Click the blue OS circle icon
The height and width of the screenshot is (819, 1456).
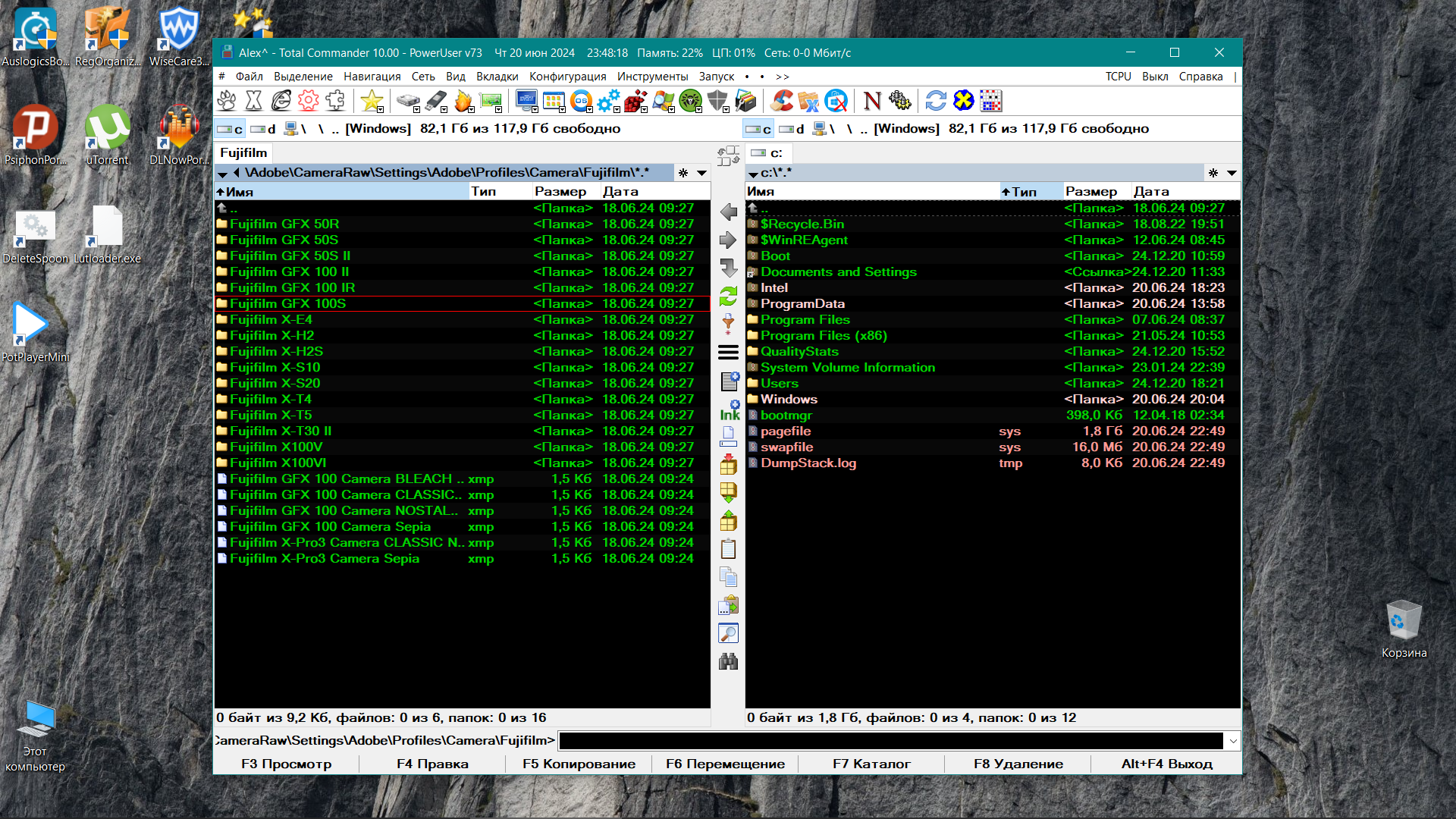(x=581, y=101)
